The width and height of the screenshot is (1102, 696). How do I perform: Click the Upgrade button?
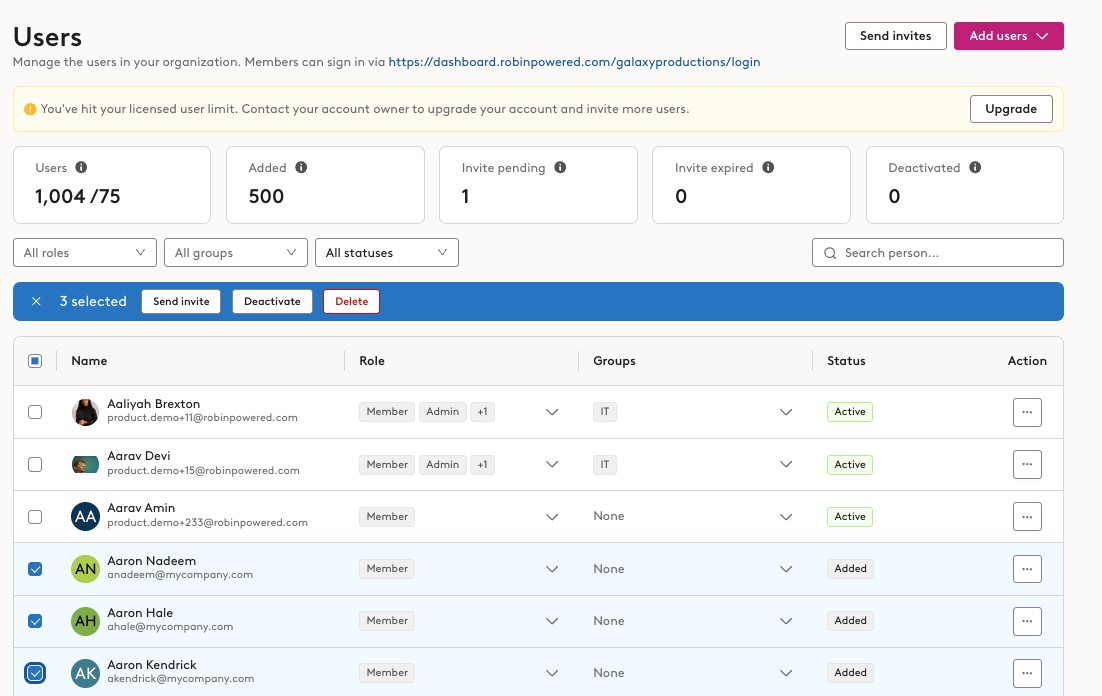(x=1011, y=109)
